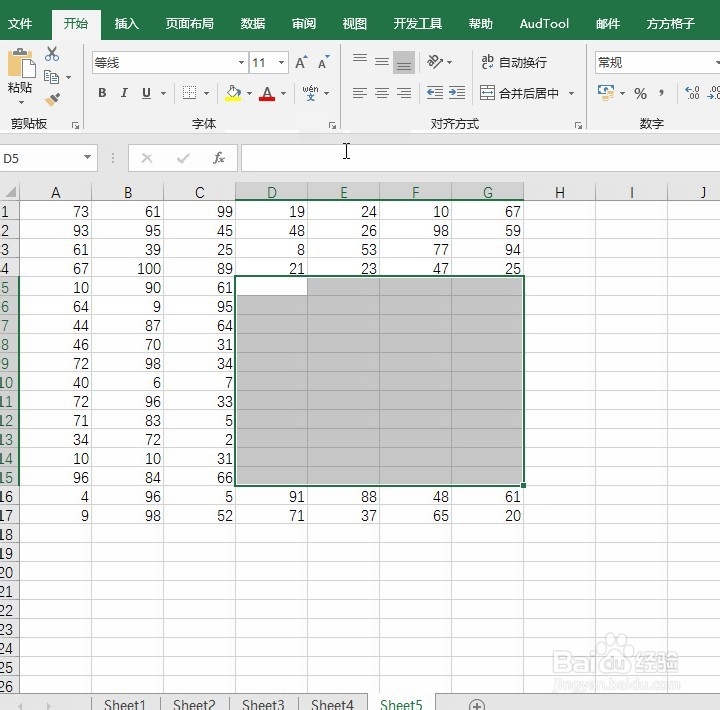Click the Cut scissors icon
Viewport: 720px width, 710px height.
52,54
